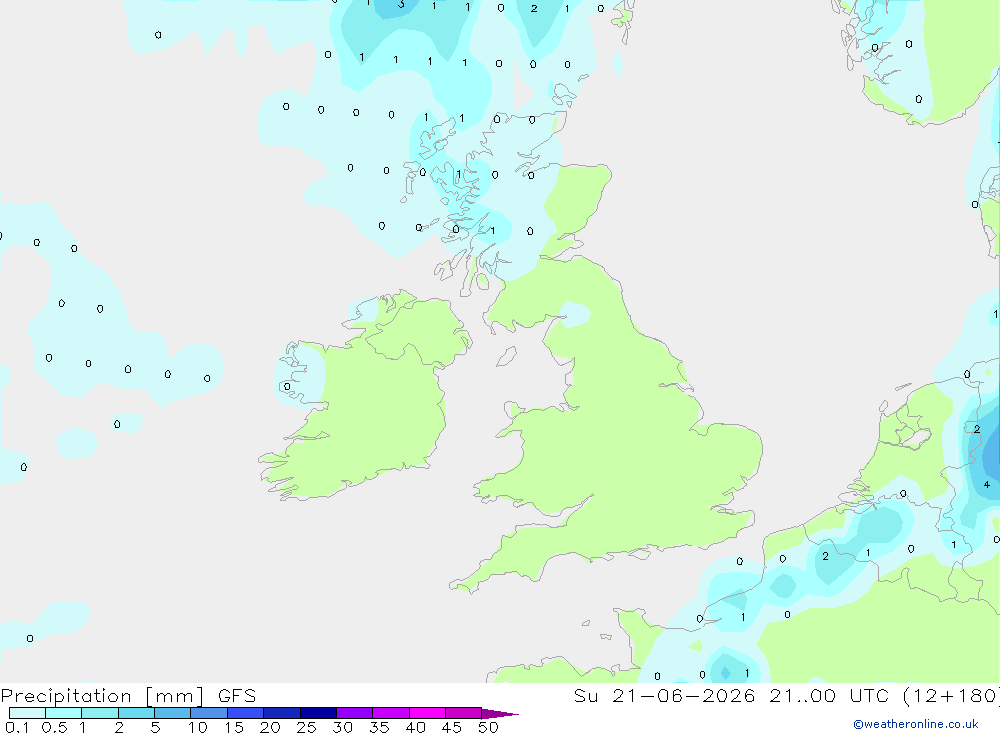Viewport: 1000px width, 733px height.
Task: Click the '15' legend label
Action: [x=234, y=727]
